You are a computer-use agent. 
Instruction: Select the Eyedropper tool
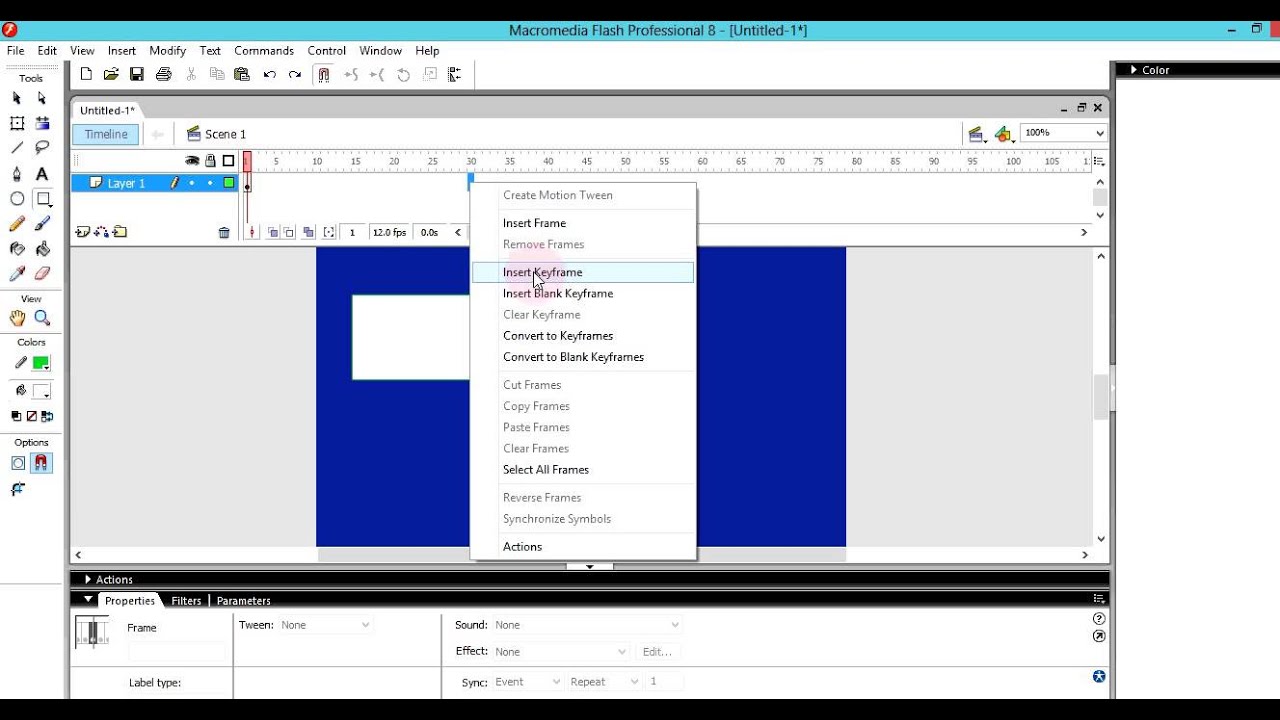17,274
